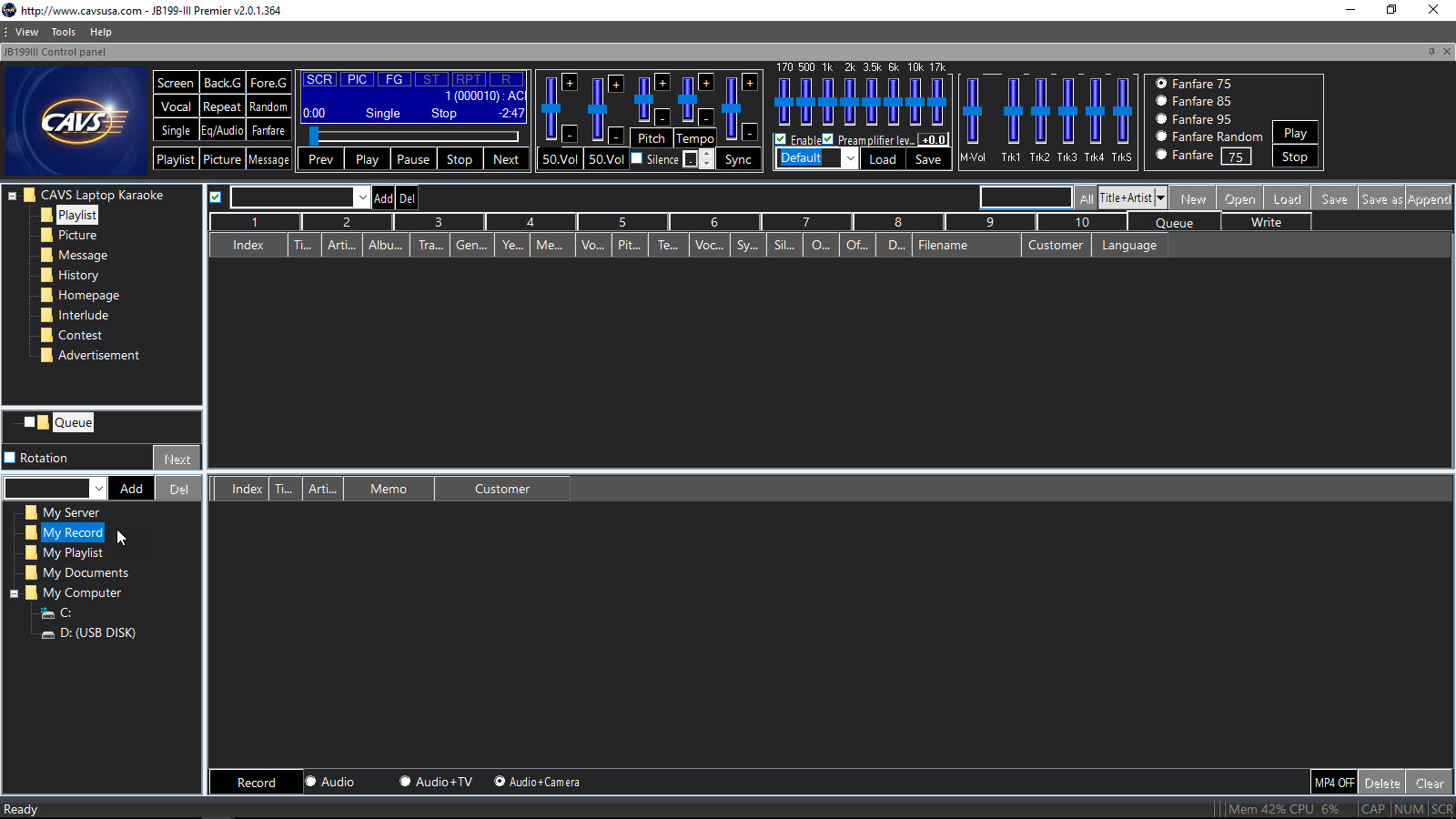1456x819 pixels.
Task: Open the Title+Artist search dropdown
Action: click(x=1160, y=197)
